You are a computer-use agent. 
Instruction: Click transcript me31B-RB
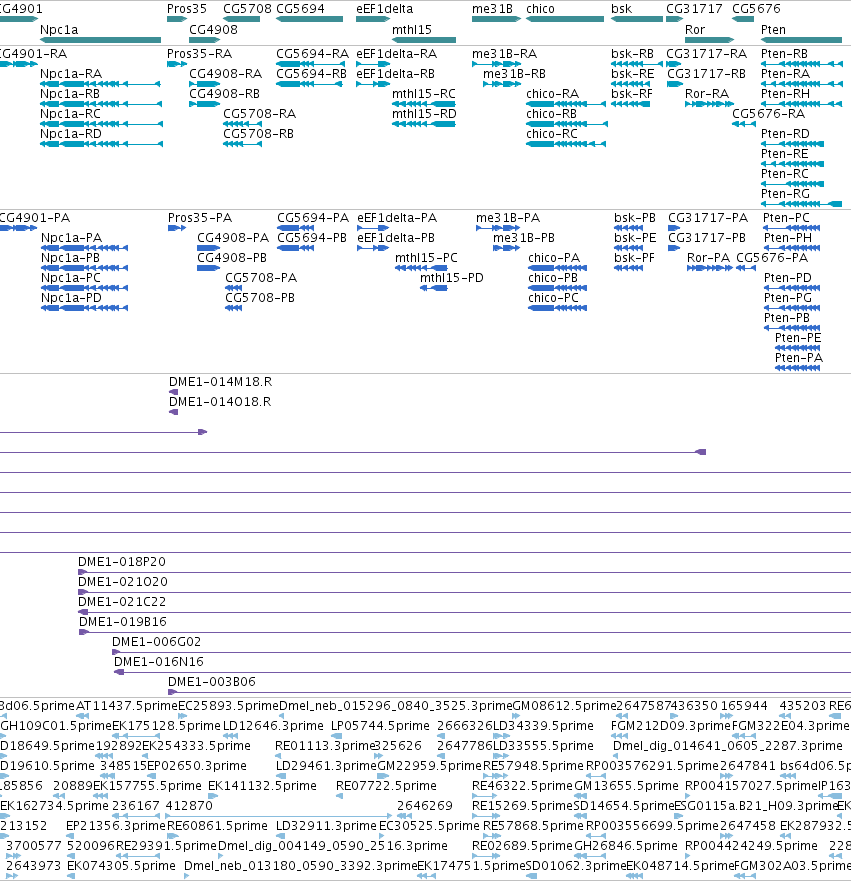click(502, 84)
